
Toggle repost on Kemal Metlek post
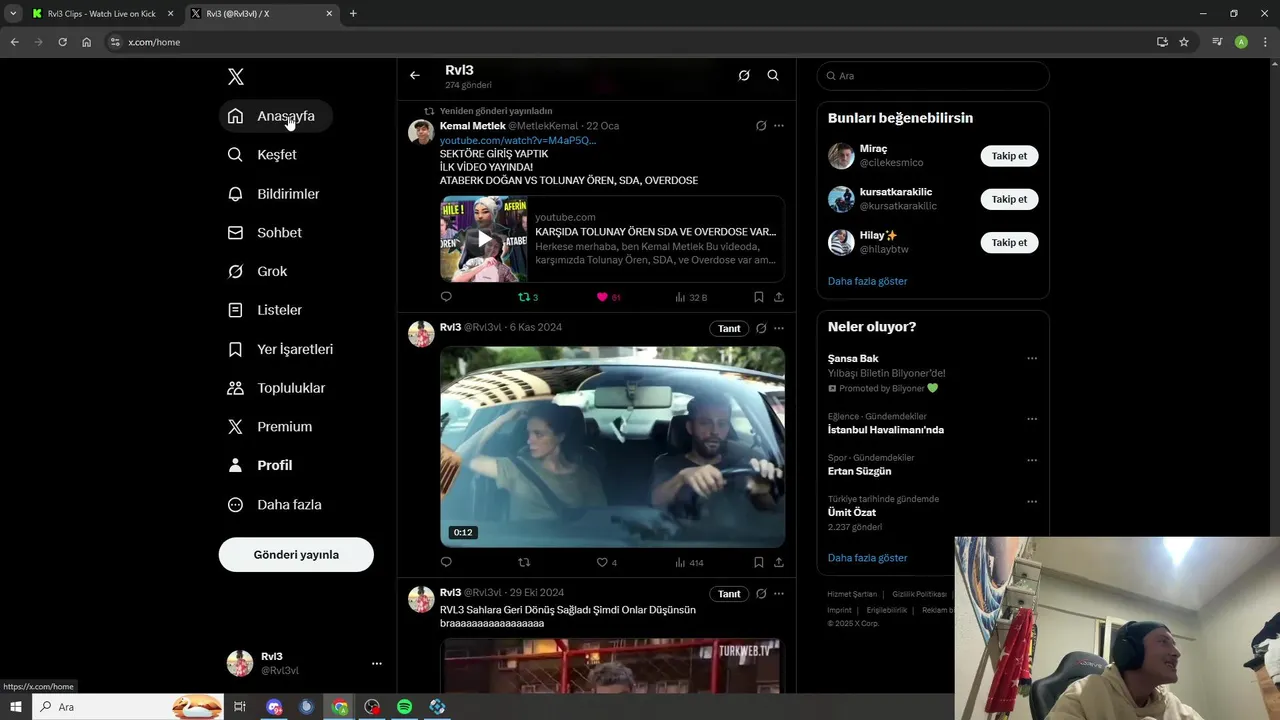(528, 297)
